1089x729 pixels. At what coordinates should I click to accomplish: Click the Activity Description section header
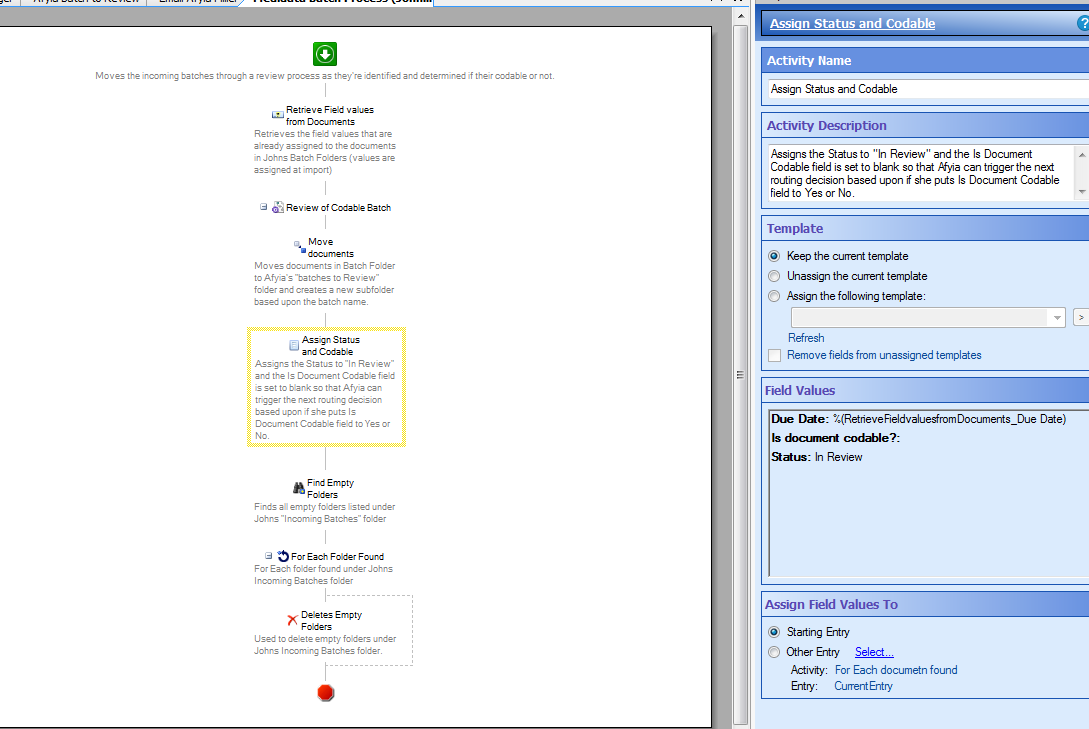pyautogui.click(x=925, y=126)
